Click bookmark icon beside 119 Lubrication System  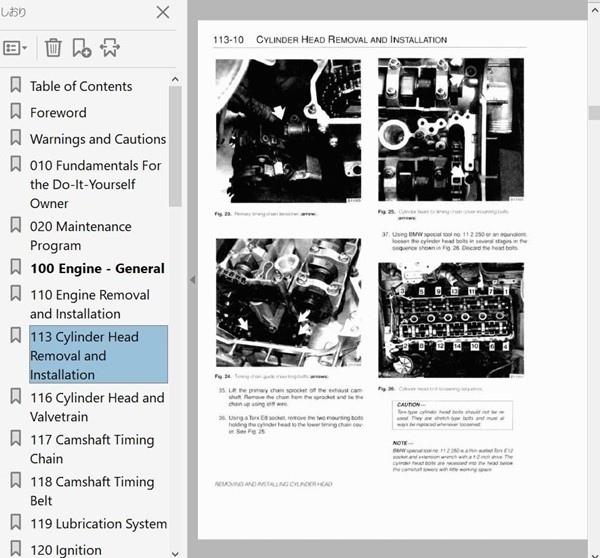[15, 522]
